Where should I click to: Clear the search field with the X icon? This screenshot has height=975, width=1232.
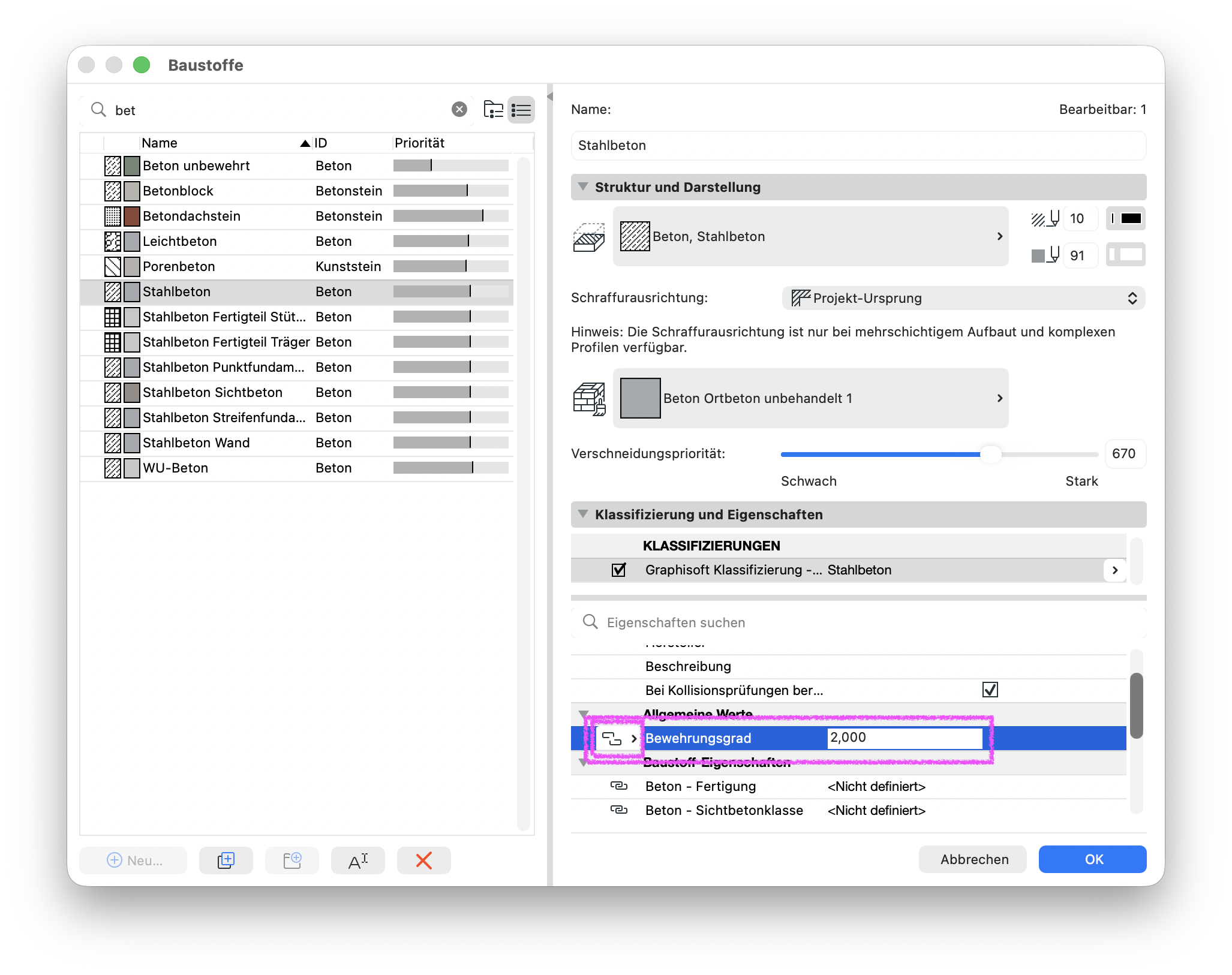pos(459,110)
